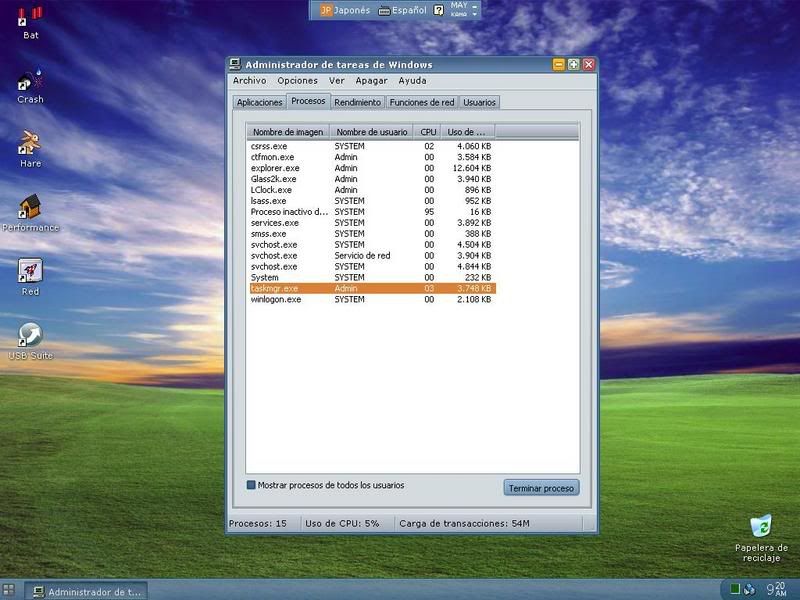Click the Red desktop shortcut icon

30,270
